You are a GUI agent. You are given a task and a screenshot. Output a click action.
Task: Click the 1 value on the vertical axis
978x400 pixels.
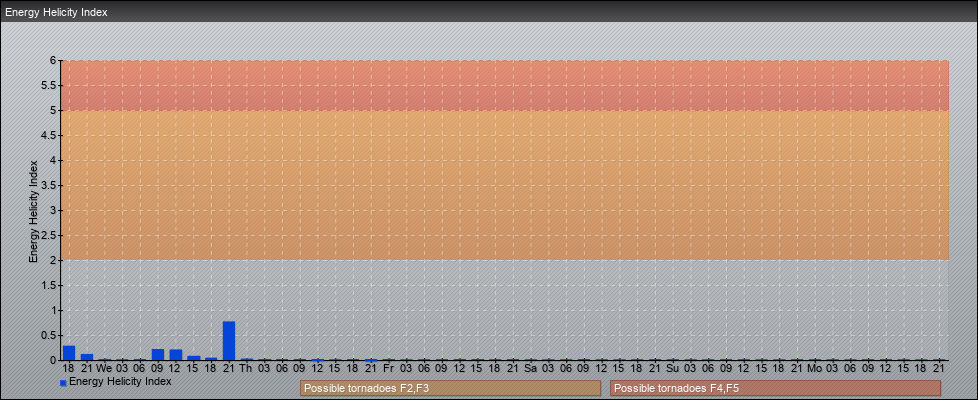[54, 310]
